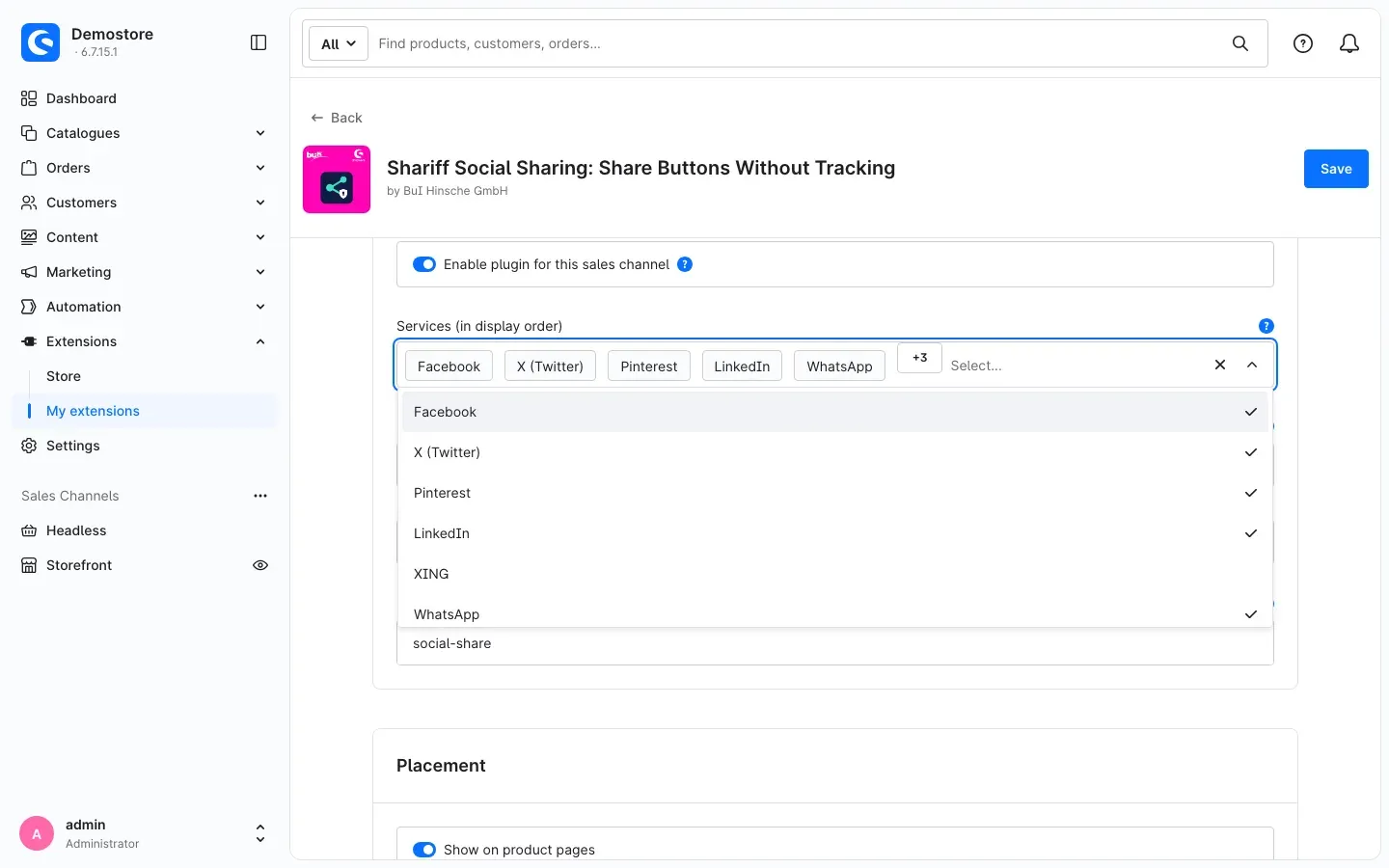Viewport: 1389px width, 868px height.
Task: Click the Marketing megaphone icon
Action: [29, 272]
